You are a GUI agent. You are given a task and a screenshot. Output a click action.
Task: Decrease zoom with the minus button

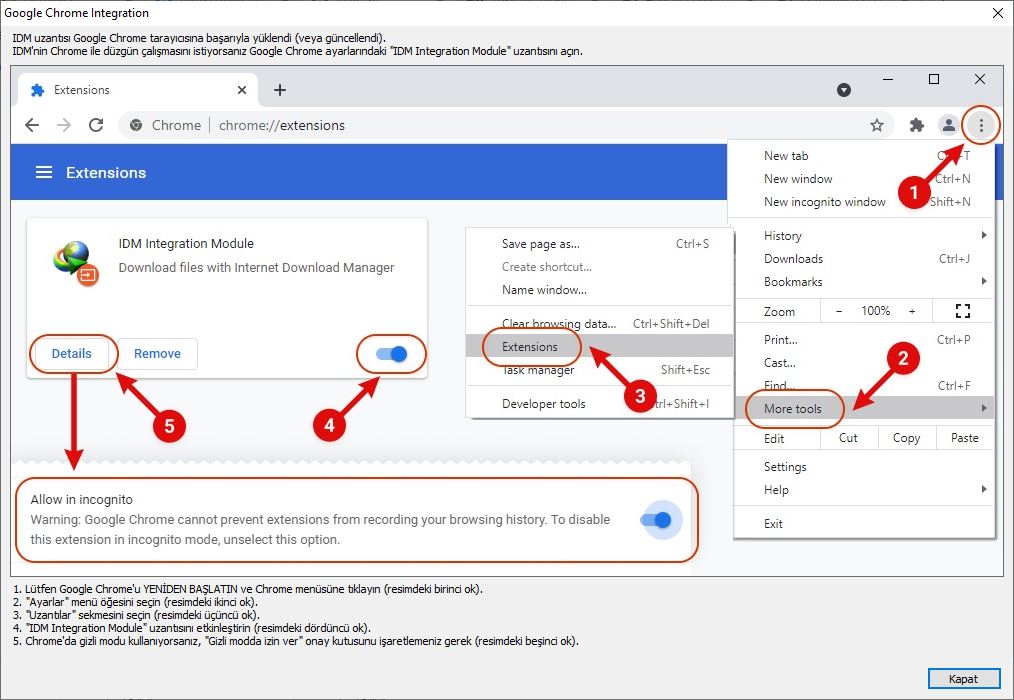click(839, 311)
